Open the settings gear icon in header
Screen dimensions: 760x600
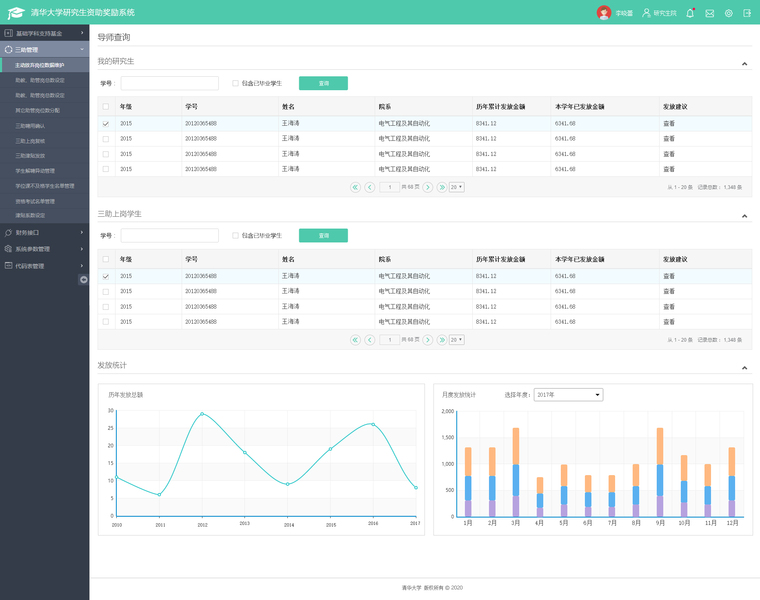pyautogui.click(x=728, y=14)
